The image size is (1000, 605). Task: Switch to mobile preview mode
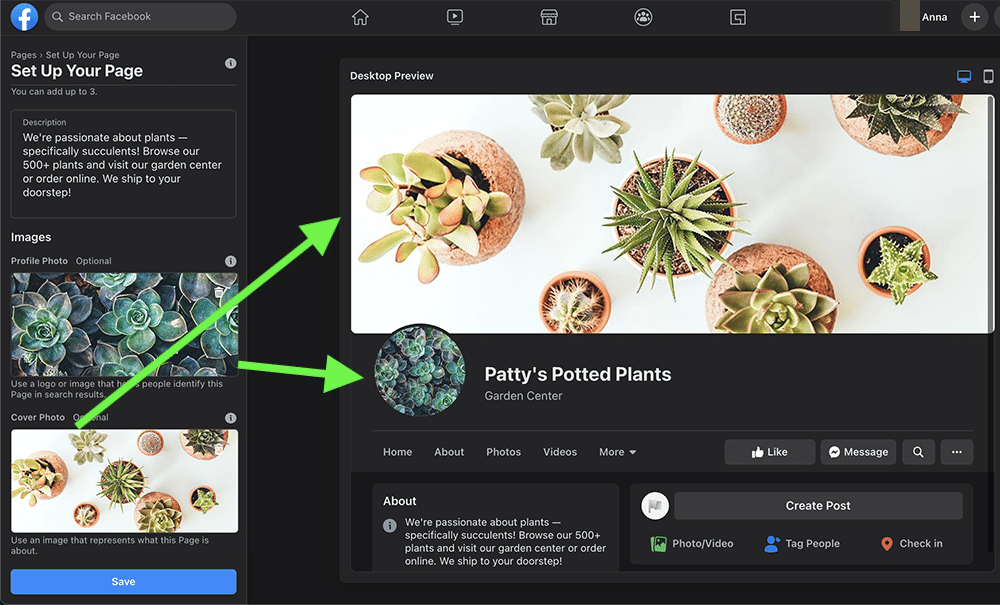[988, 76]
